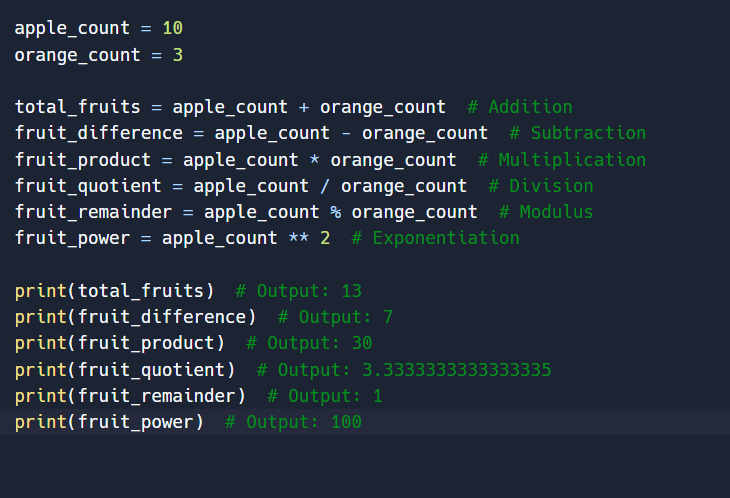This screenshot has height=498, width=730.
Task: Click the '# Multiplication' comment
Action: click(561, 160)
